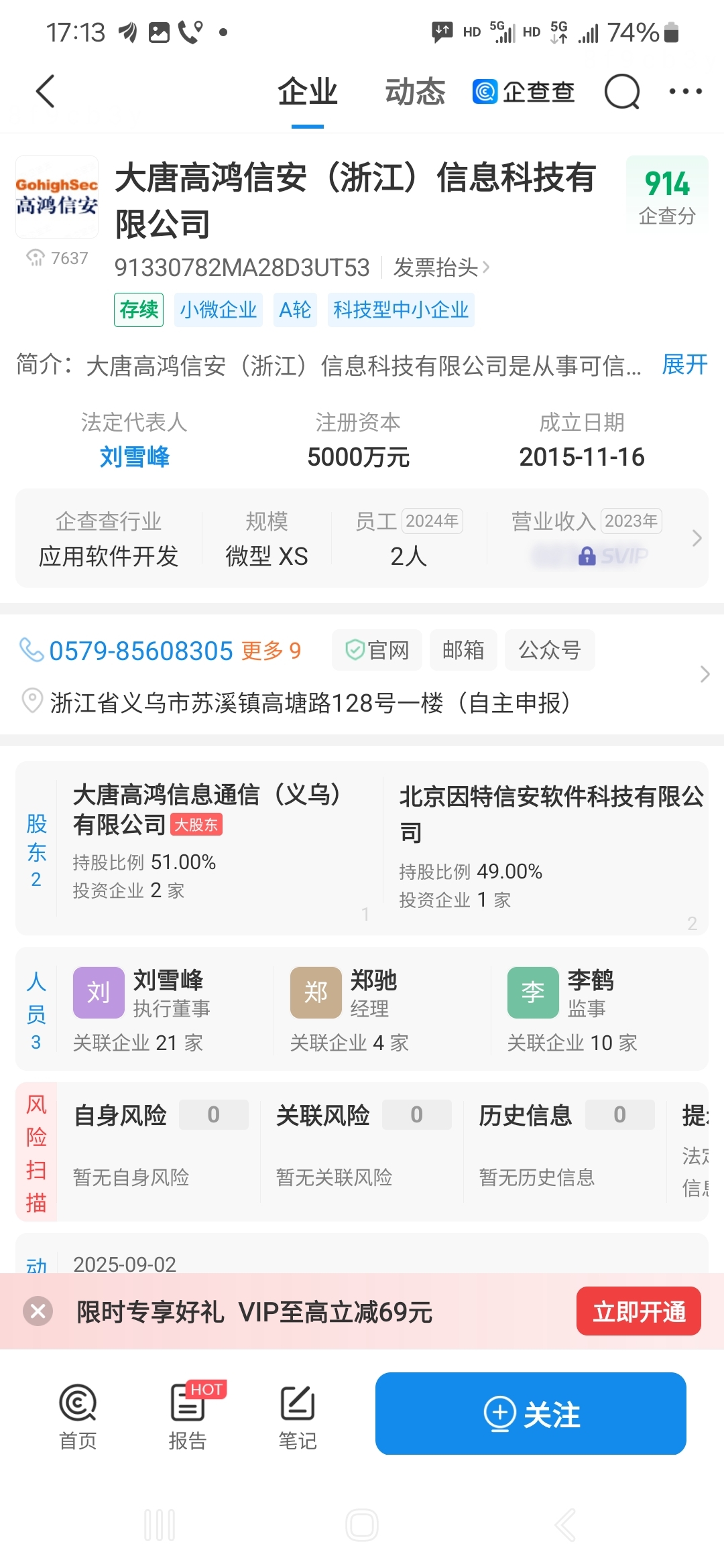
Task: Tap the 科技型中小企业 tag
Action: pyautogui.click(x=401, y=310)
